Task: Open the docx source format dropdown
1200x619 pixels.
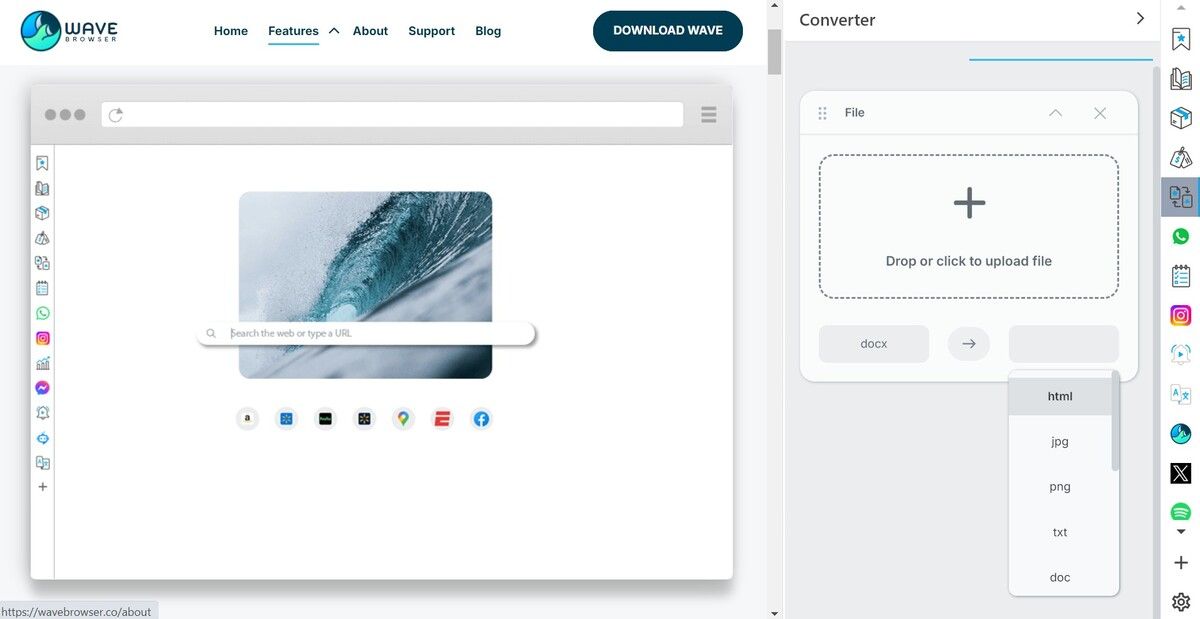Action: point(873,344)
